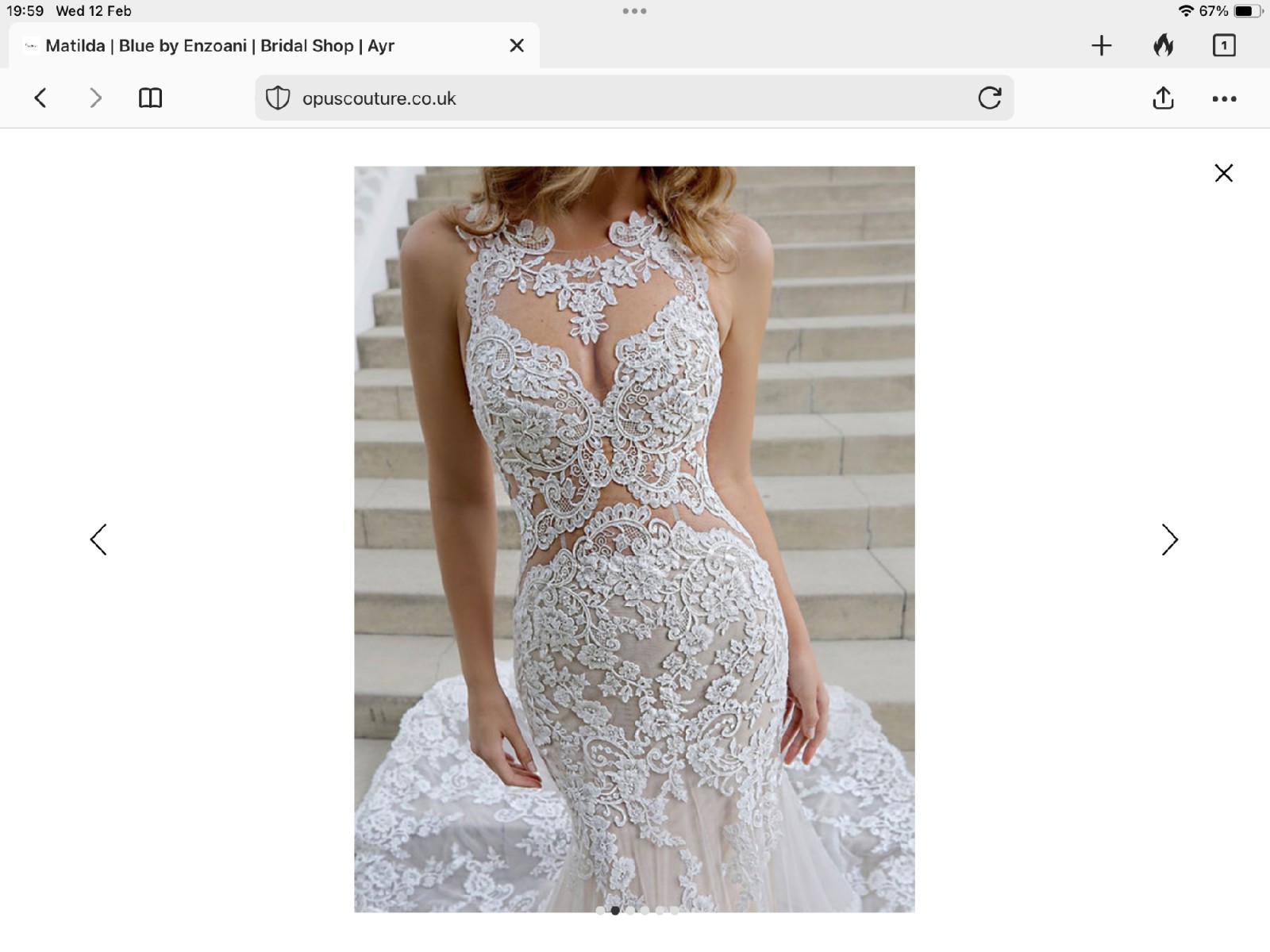Add a new browser tab
This screenshot has width=1270, height=952.
coord(1101,45)
